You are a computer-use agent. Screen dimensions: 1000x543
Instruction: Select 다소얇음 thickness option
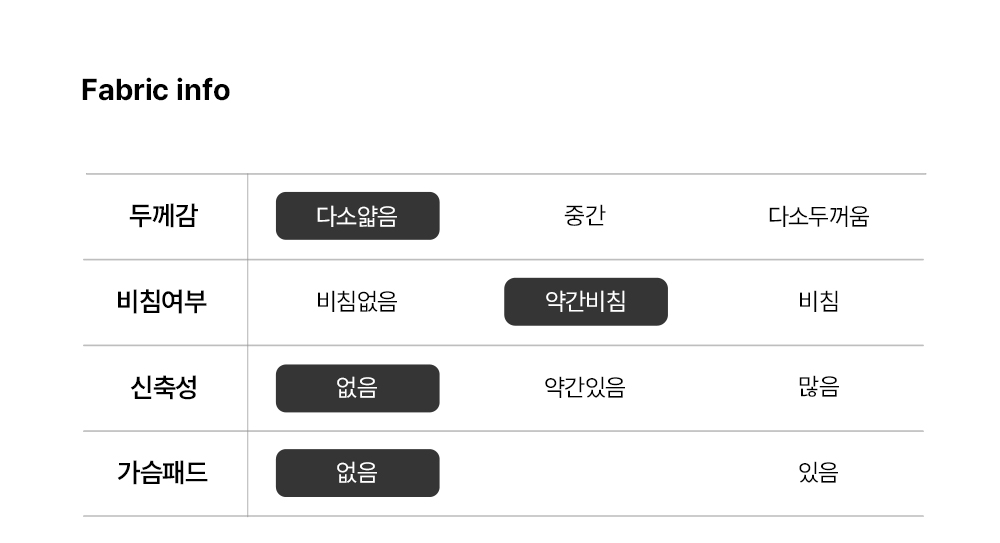(357, 216)
